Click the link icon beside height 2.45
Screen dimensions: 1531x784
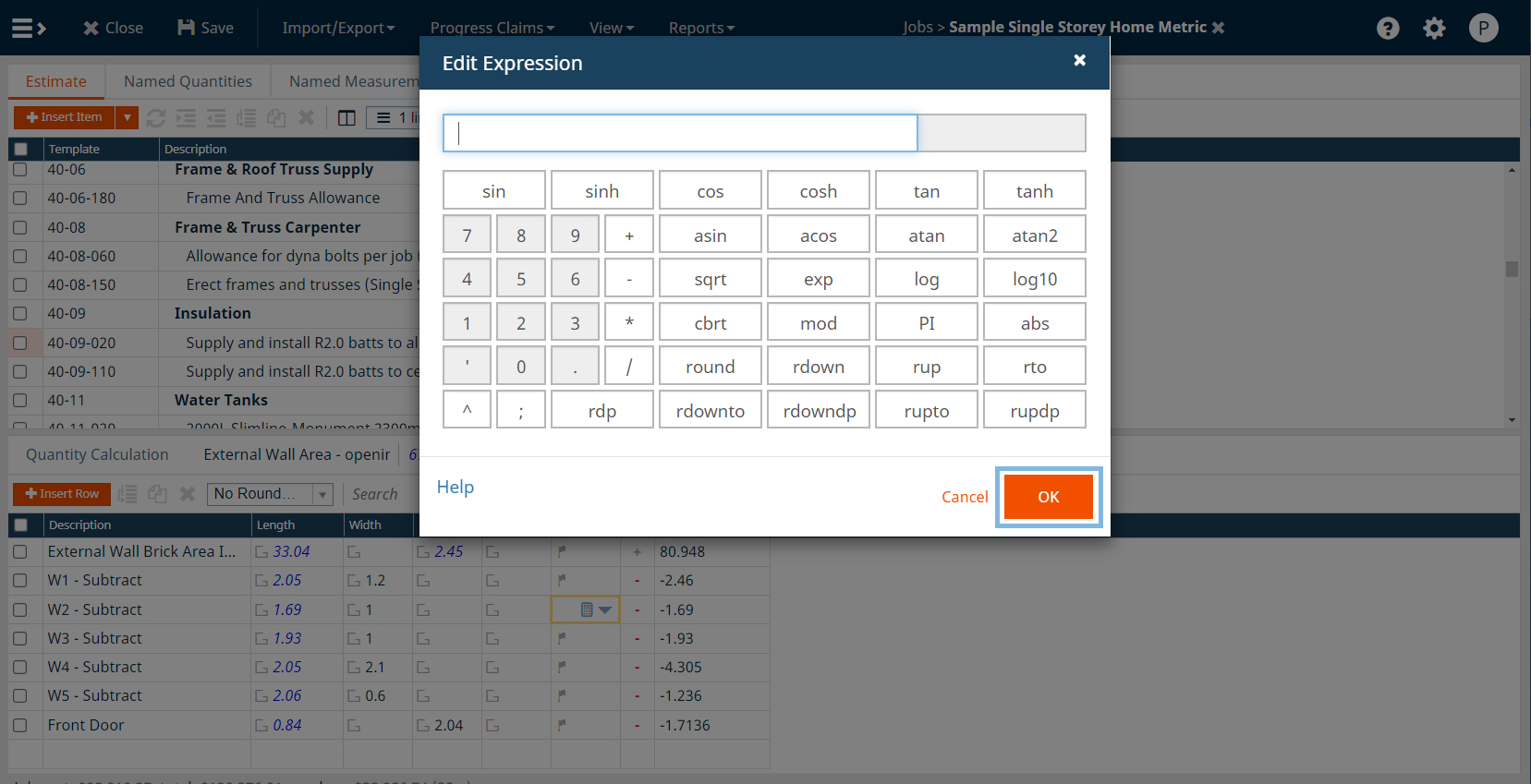[x=423, y=552]
